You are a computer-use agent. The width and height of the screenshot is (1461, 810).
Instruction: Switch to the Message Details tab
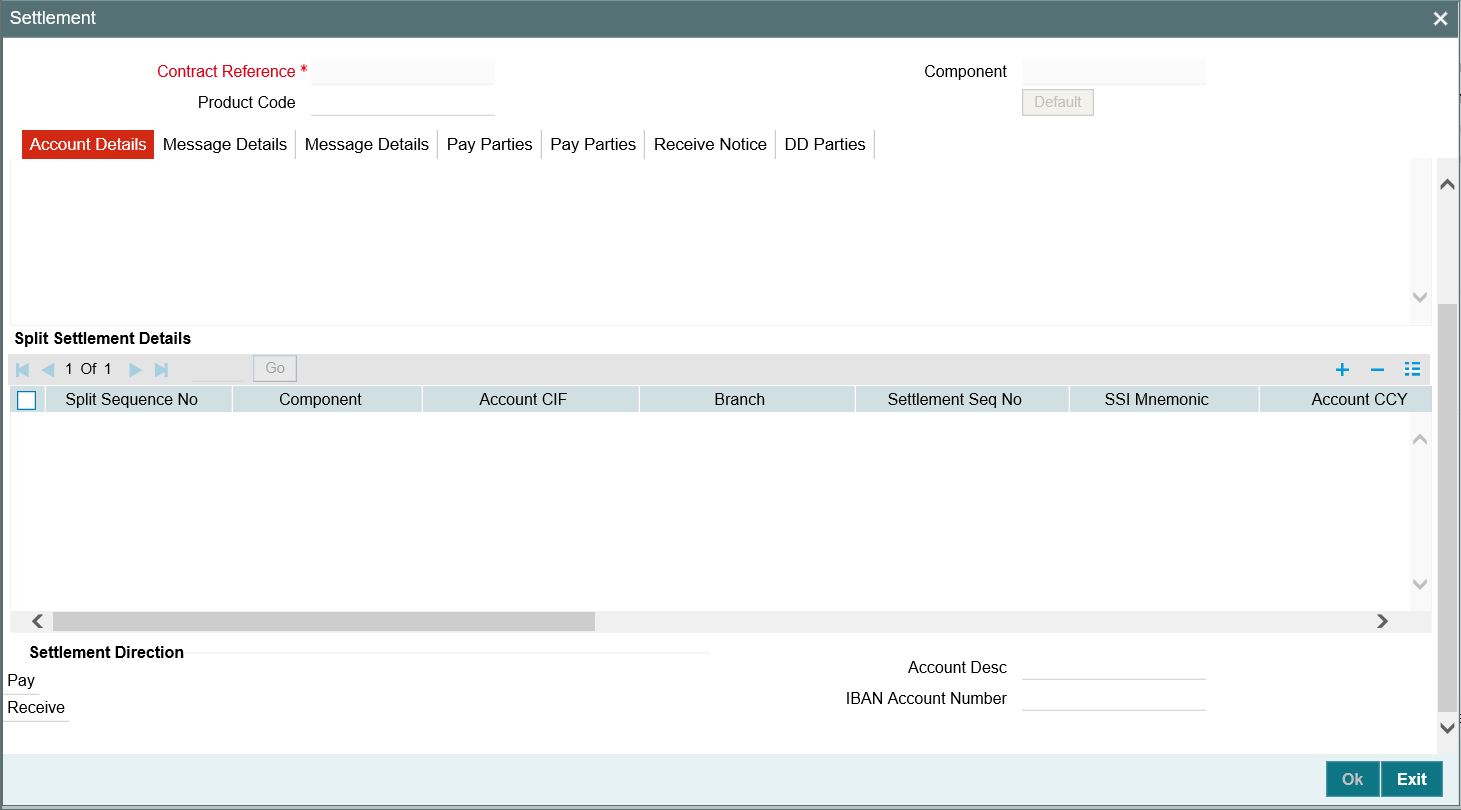click(225, 144)
